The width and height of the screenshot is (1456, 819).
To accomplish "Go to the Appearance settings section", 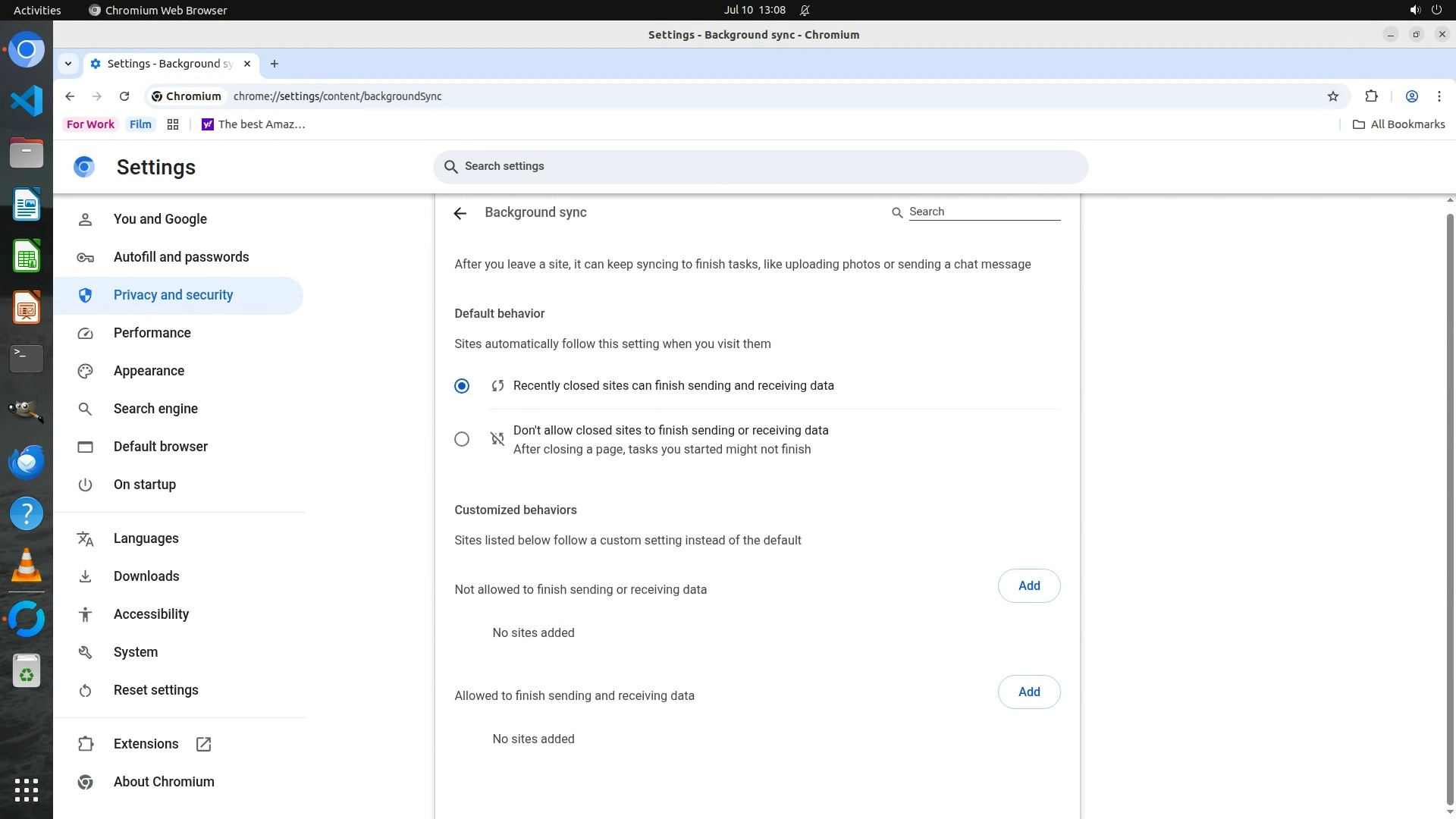I will (149, 371).
